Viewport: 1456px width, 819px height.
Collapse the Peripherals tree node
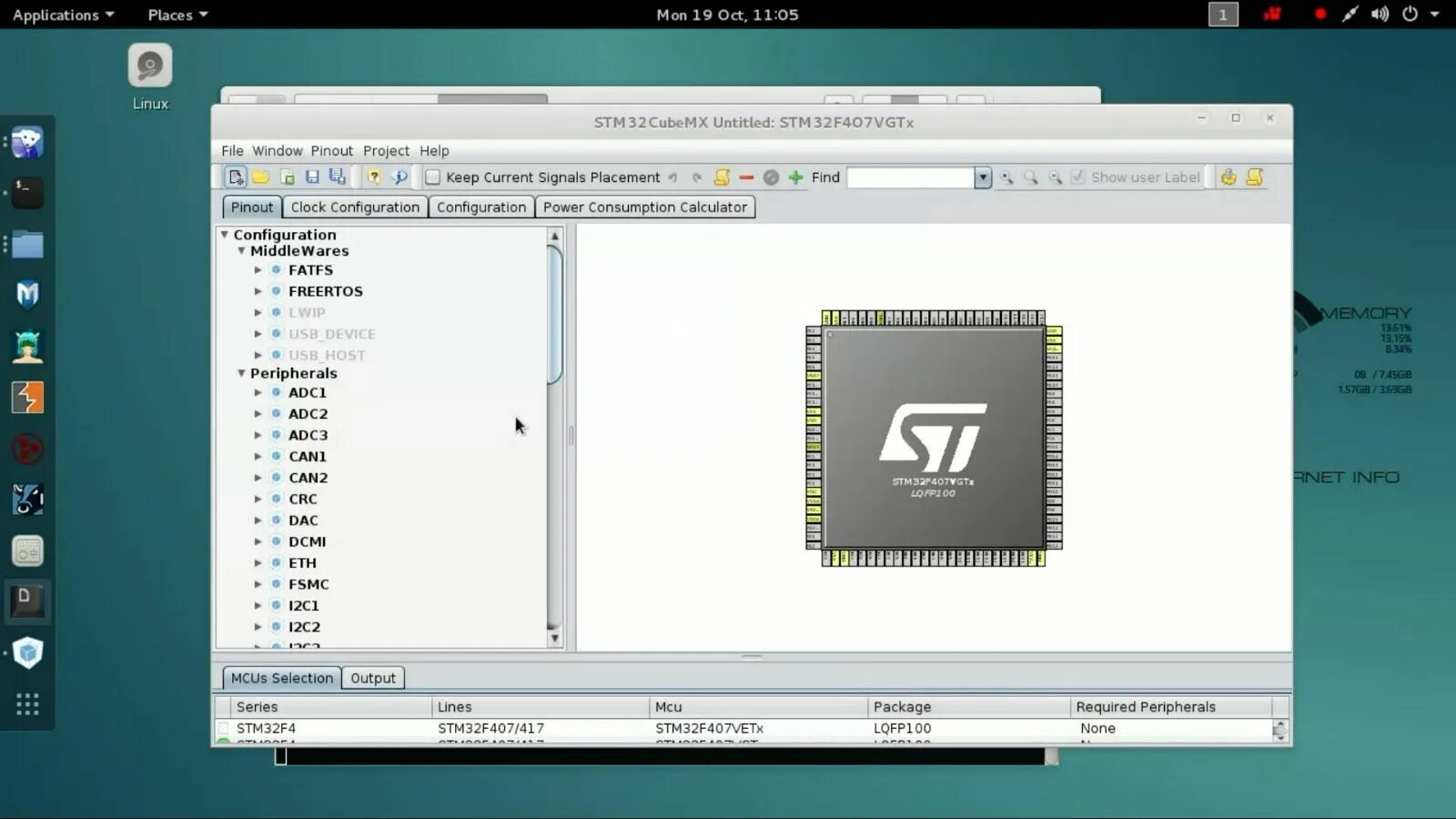(241, 373)
